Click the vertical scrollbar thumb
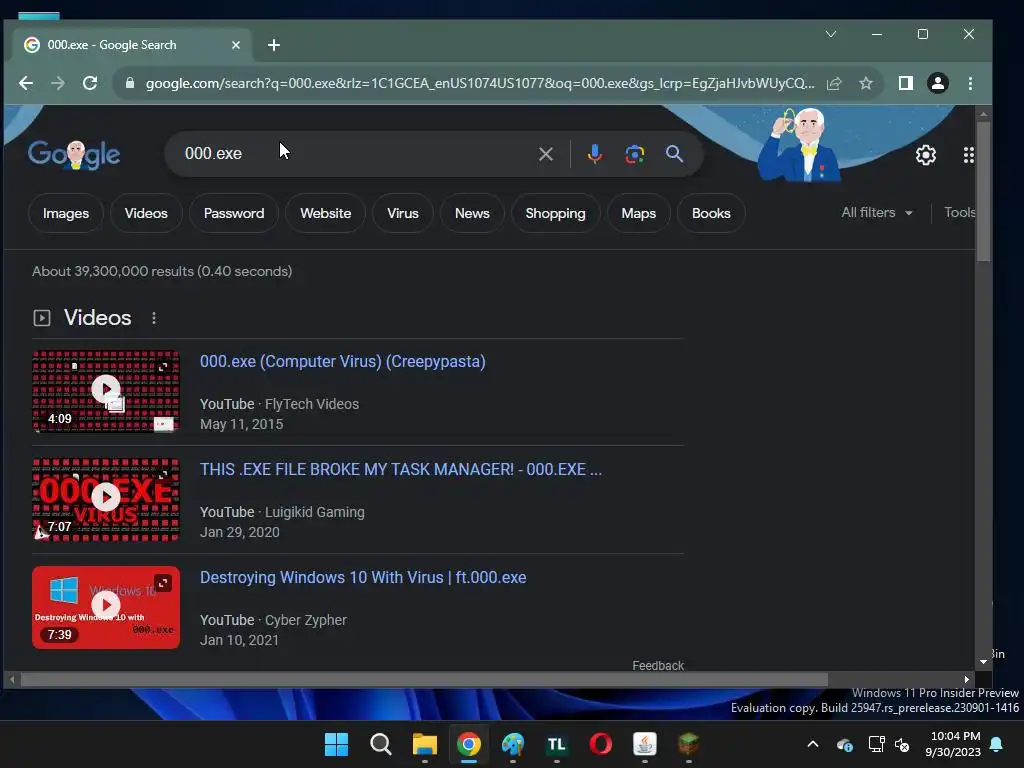 (x=984, y=193)
